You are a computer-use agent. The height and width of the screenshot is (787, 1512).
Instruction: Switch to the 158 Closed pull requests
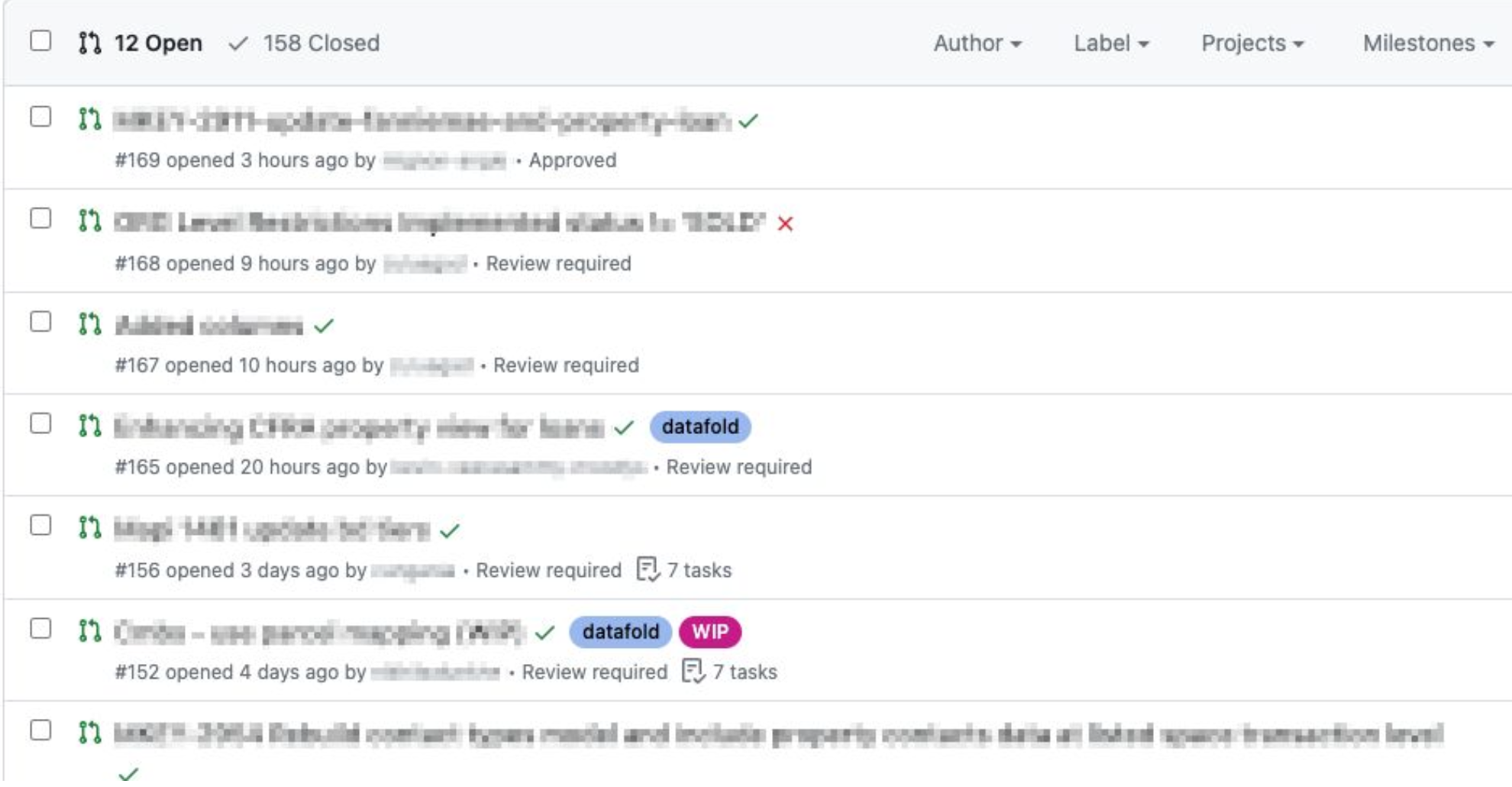point(304,43)
